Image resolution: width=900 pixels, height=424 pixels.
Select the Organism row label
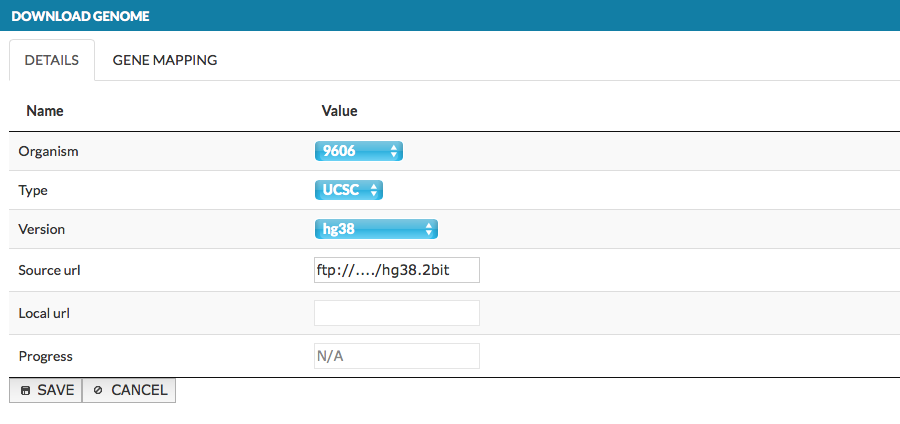(x=48, y=151)
